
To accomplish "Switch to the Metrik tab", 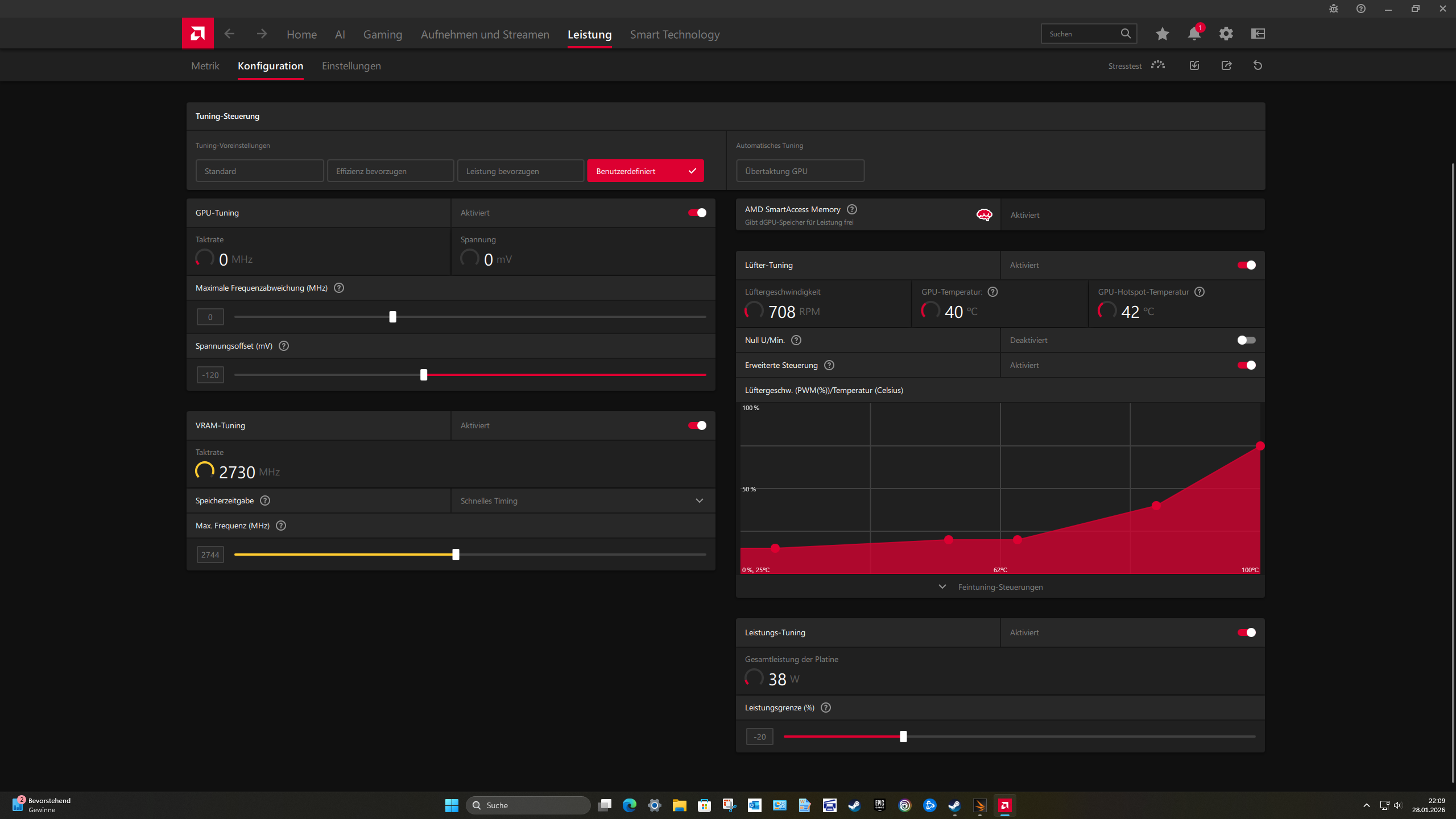I will 205,65.
